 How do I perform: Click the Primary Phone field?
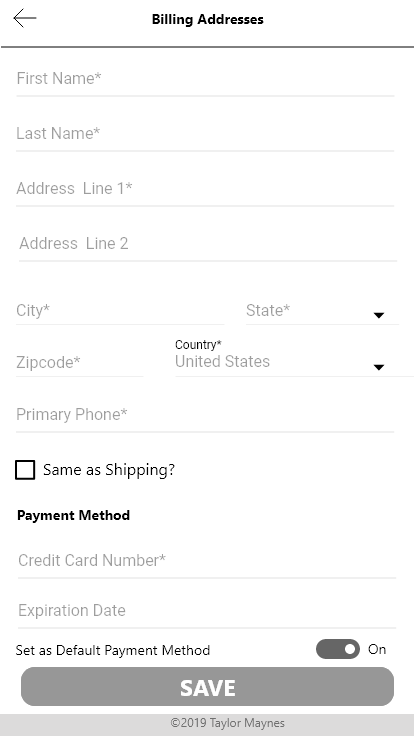(205, 414)
